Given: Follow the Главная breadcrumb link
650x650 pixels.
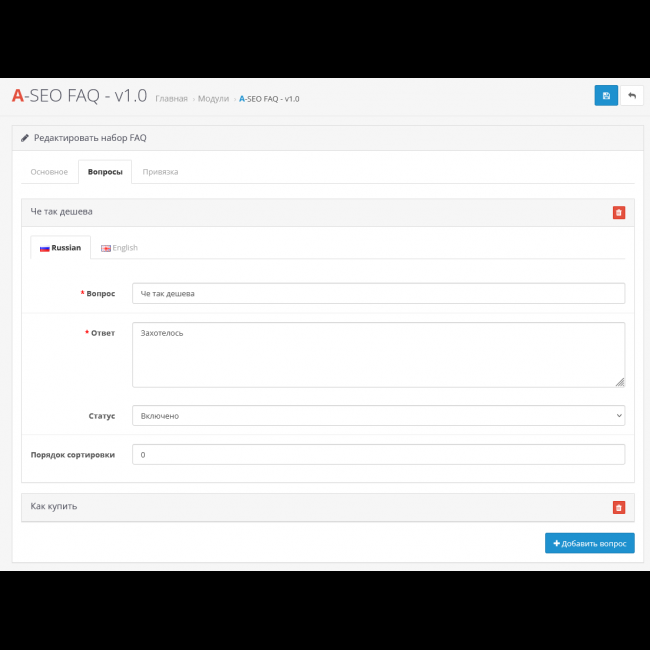Looking at the screenshot, I should click(171, 99).
